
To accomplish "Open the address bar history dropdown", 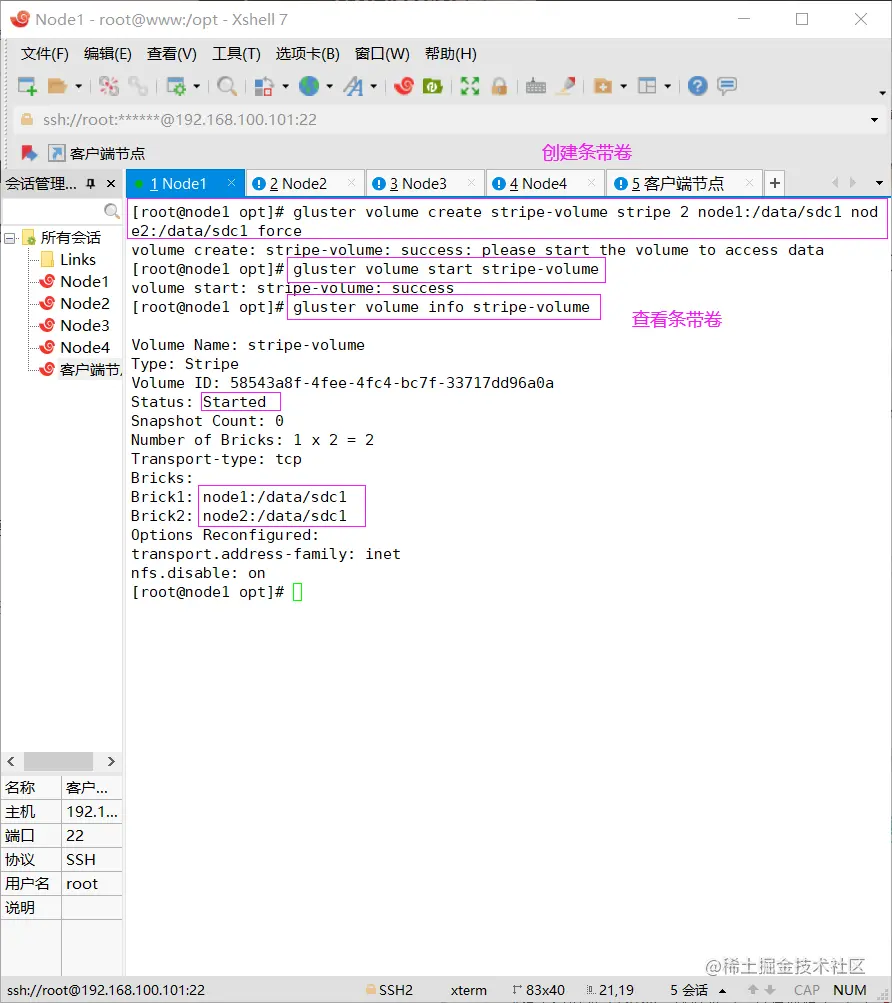I will [x=874, y=120].
